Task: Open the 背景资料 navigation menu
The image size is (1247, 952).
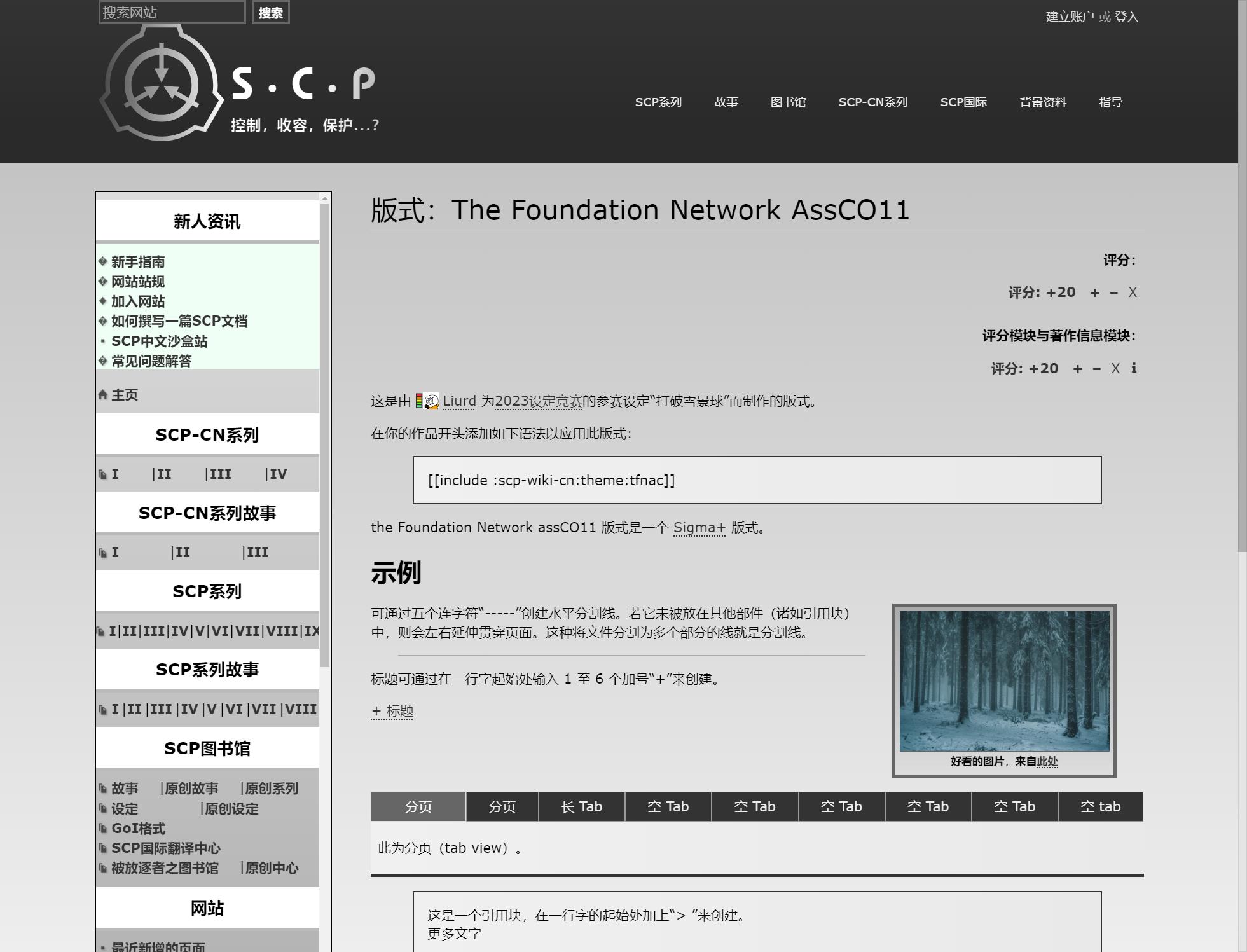Action: pyautogui.click(x=1043, y=102)
